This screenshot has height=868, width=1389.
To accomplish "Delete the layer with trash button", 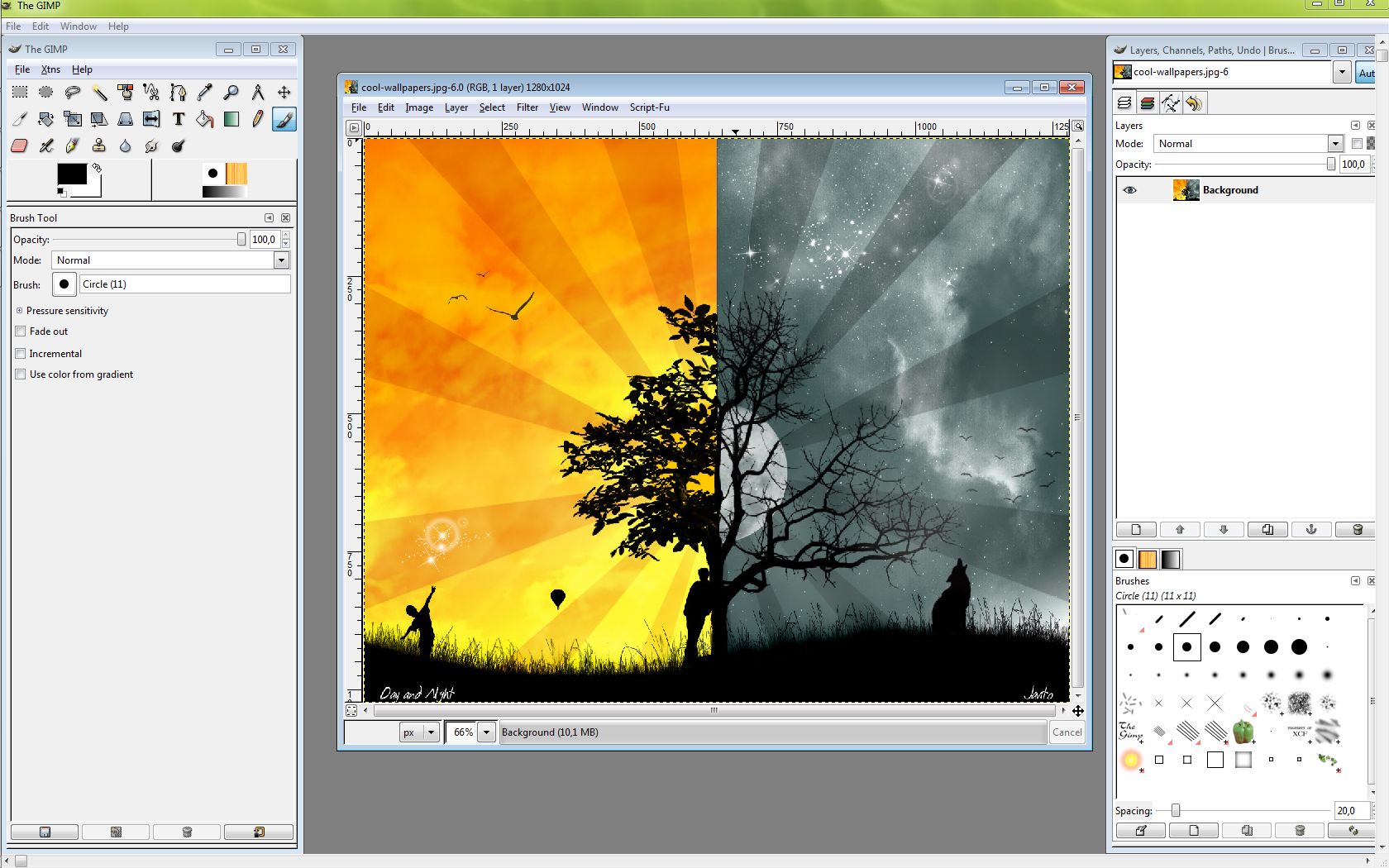I will pyautogui.click(x=1357, y=530).
